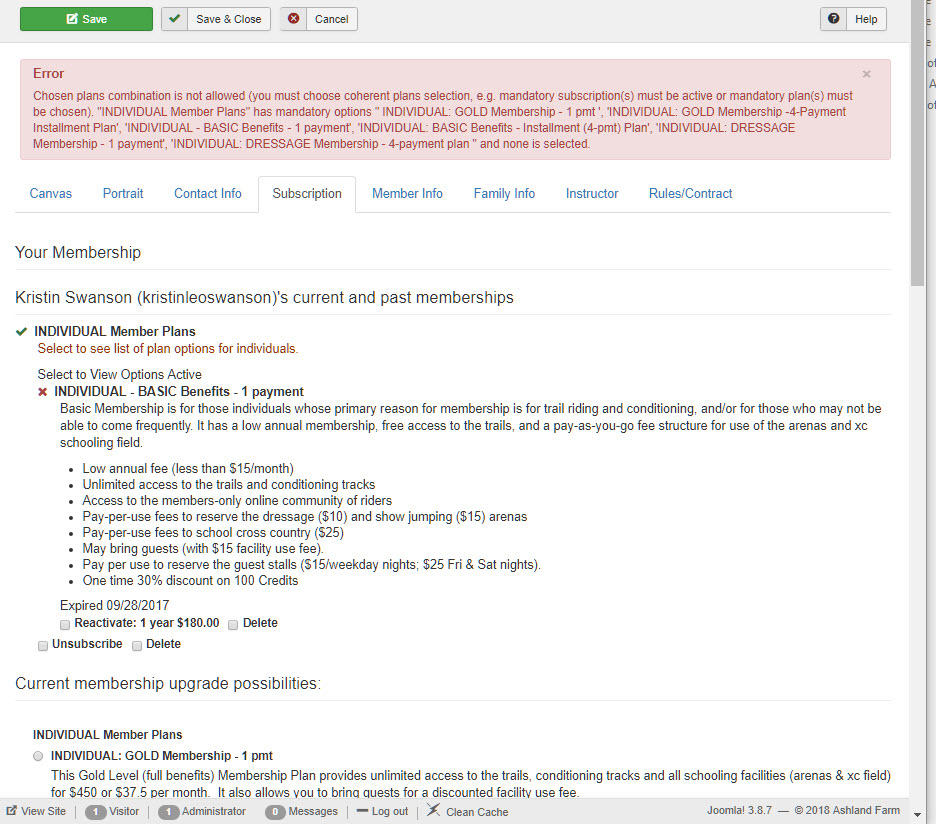Click '© 2018 Ashland Farm' footer text

pyautogui.click(x=847, y=810)
